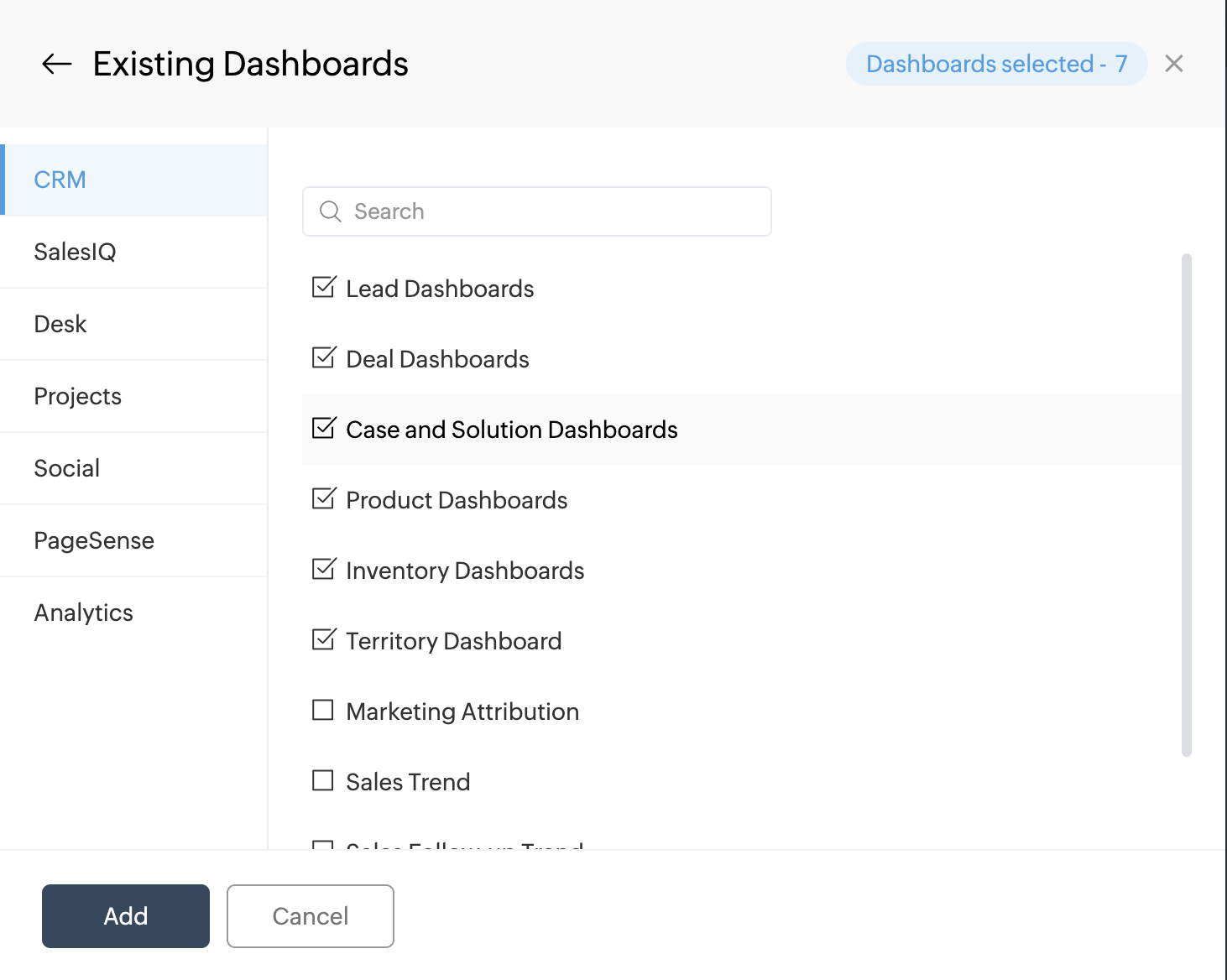This screenshot has height=980, width=1227.
Task: Uncheck Product Dashboards checkbox
Action: pos(323,499)
